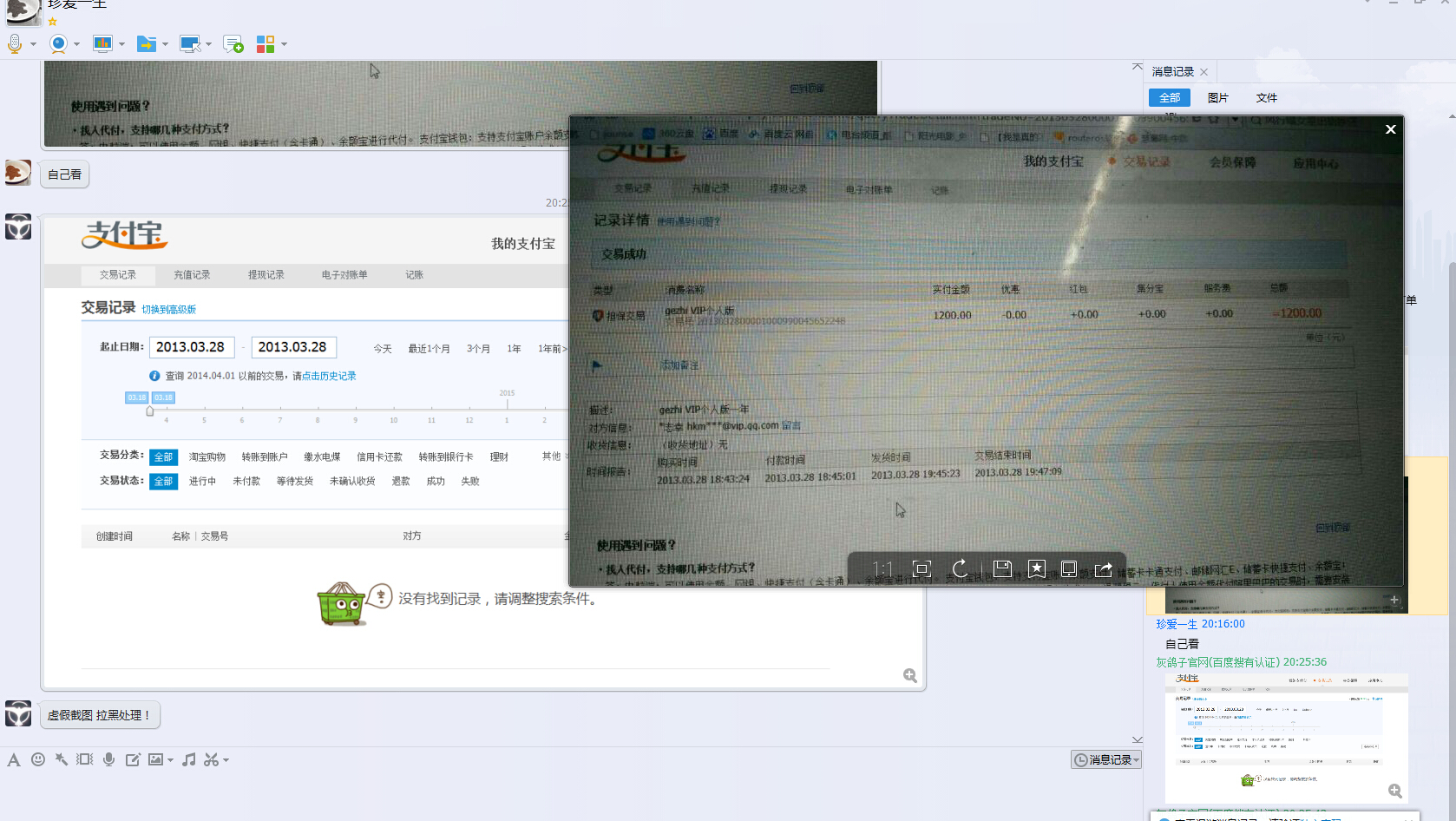Expand voice call options arrow
The height and width of the screenshot is (821, 1456).
point(33,44)
